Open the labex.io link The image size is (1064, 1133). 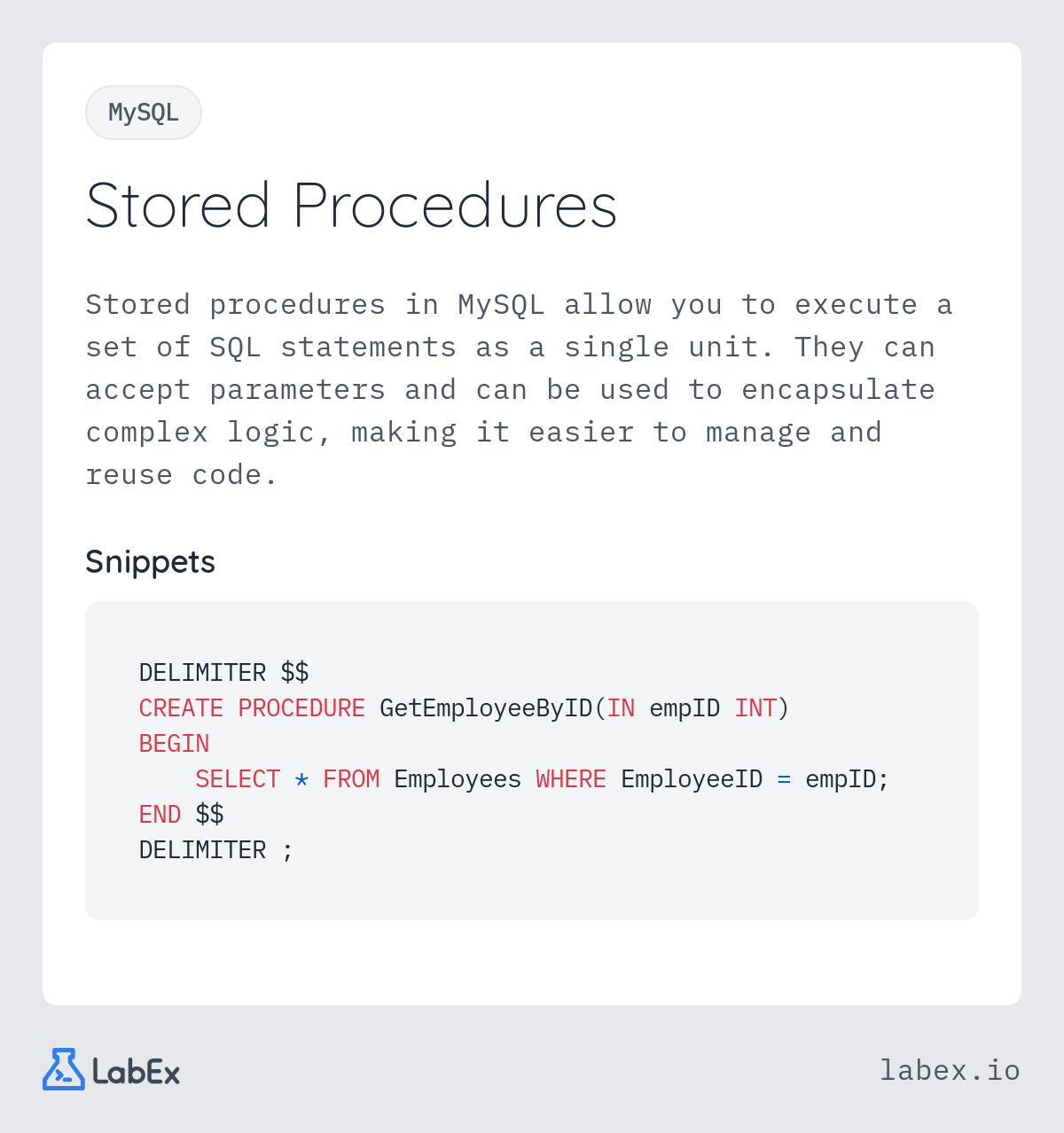tap(950, 1070)
